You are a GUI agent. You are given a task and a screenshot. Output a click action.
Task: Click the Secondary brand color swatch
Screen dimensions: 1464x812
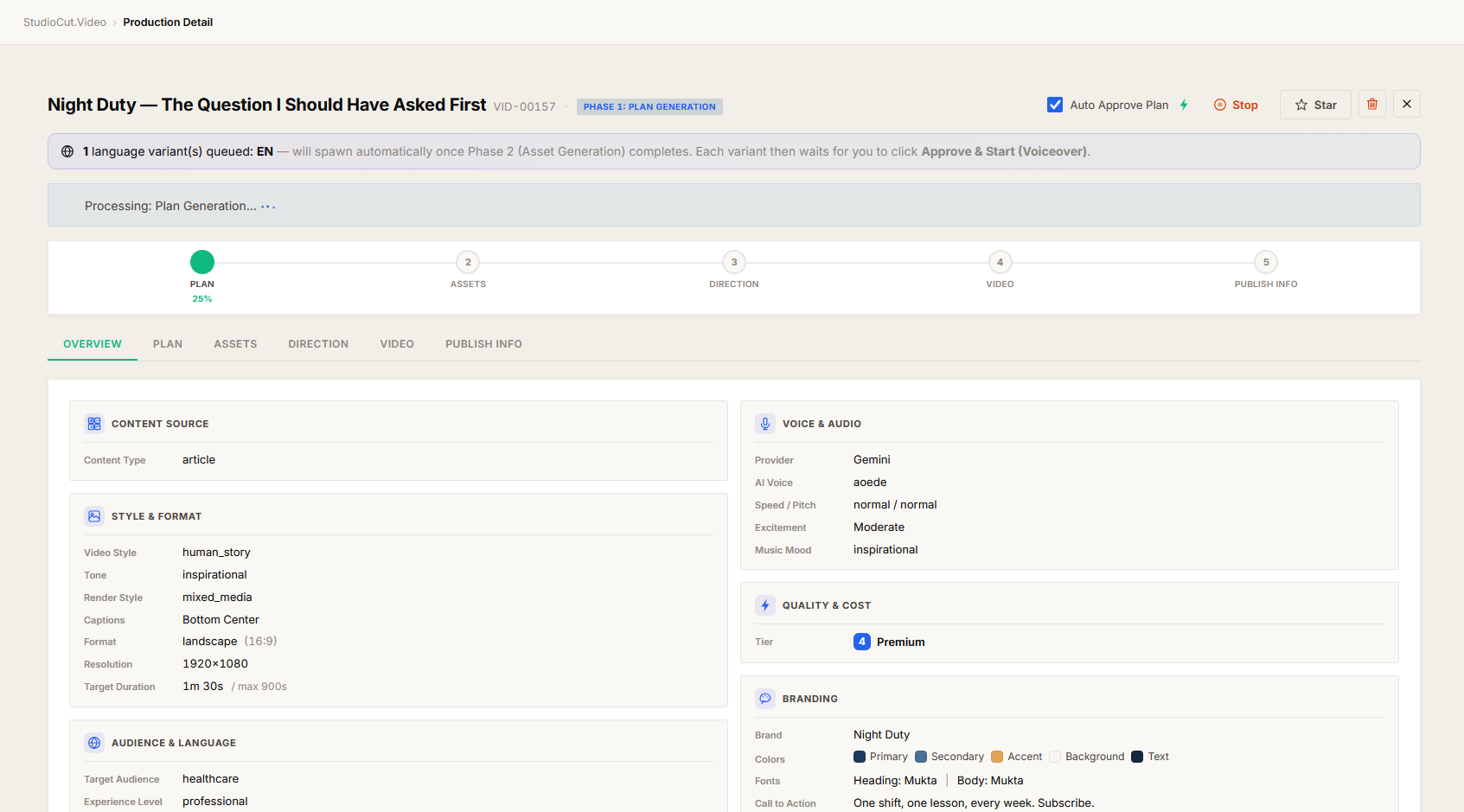(x=921, y=757)
